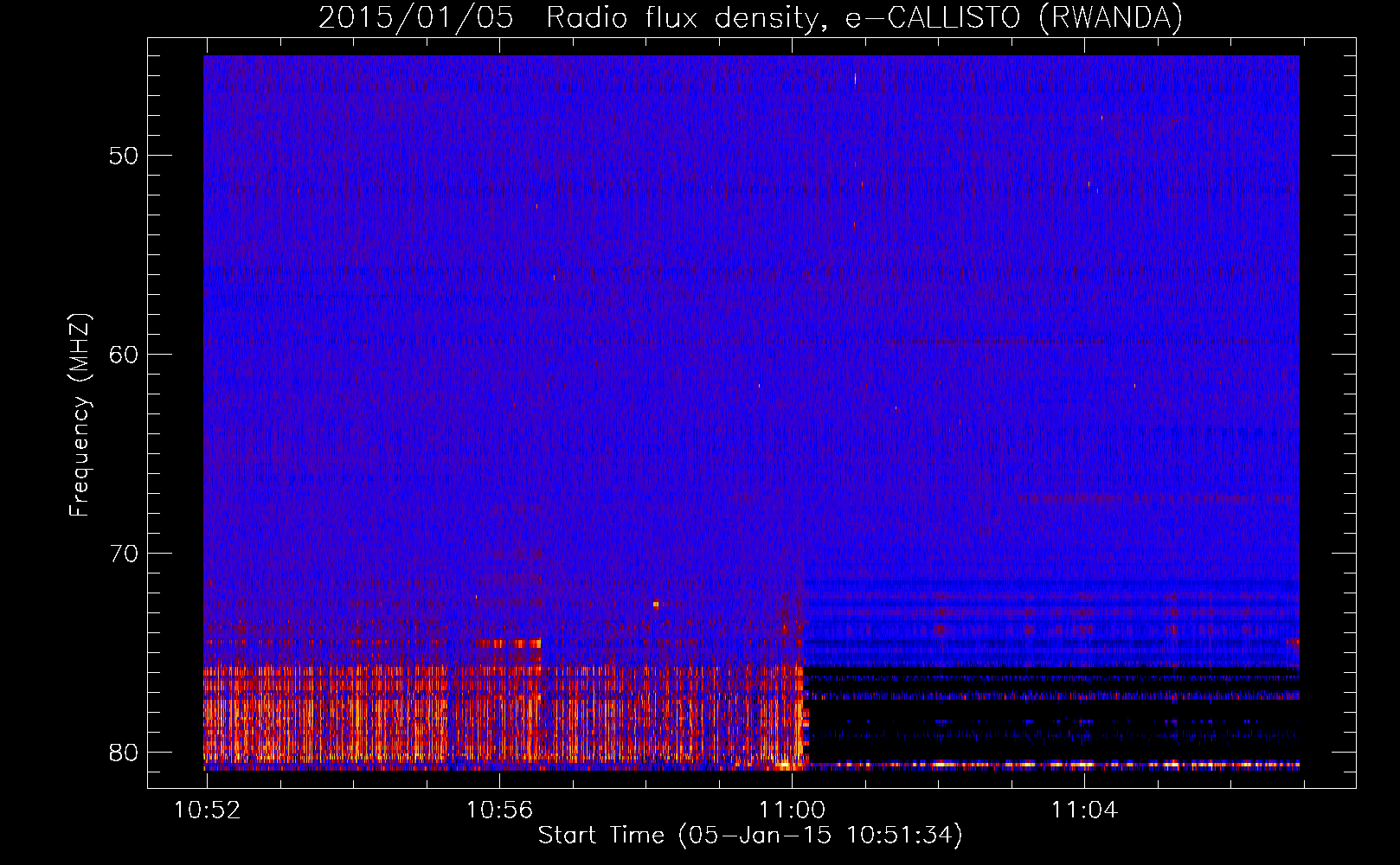Click the bright yellow spot near 10:58

click(x=656, y=604)
